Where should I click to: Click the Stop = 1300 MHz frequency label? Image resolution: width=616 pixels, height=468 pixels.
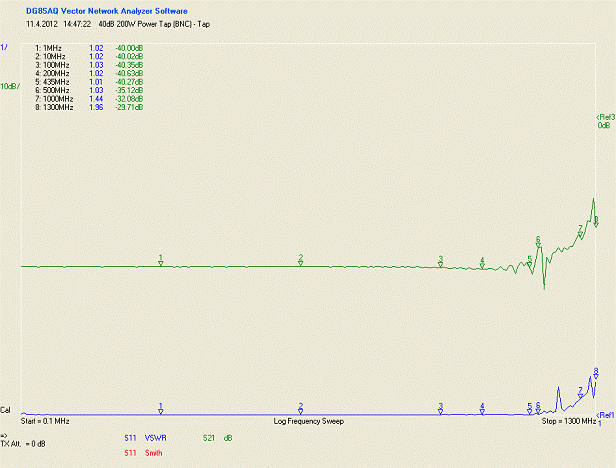(568, 422)
